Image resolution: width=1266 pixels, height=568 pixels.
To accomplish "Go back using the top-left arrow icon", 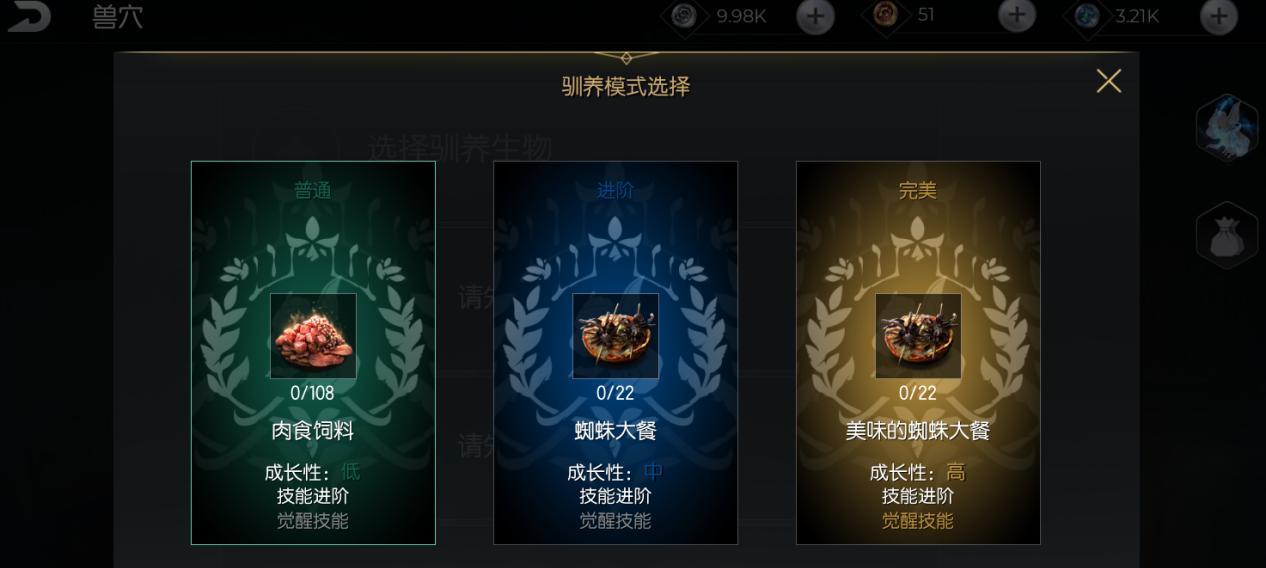I will [29, 17].
